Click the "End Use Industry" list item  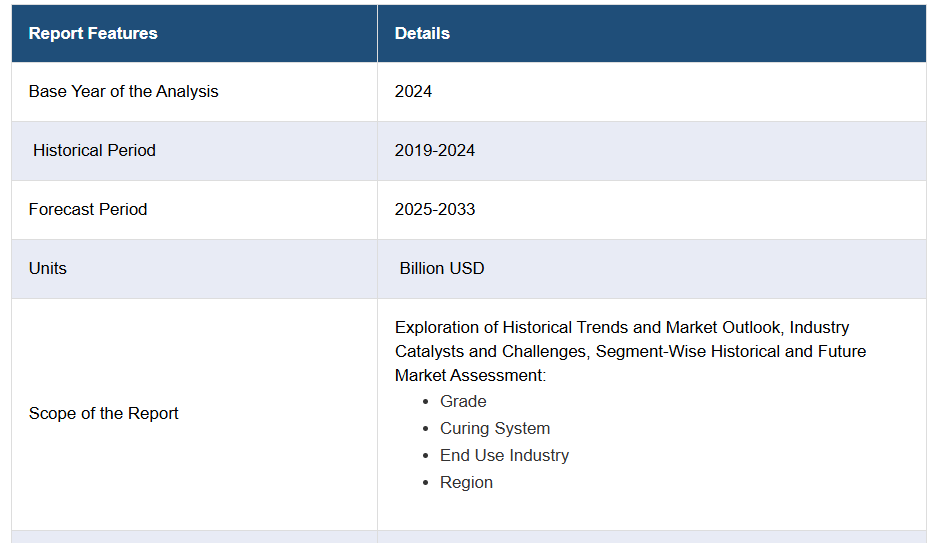504,455
